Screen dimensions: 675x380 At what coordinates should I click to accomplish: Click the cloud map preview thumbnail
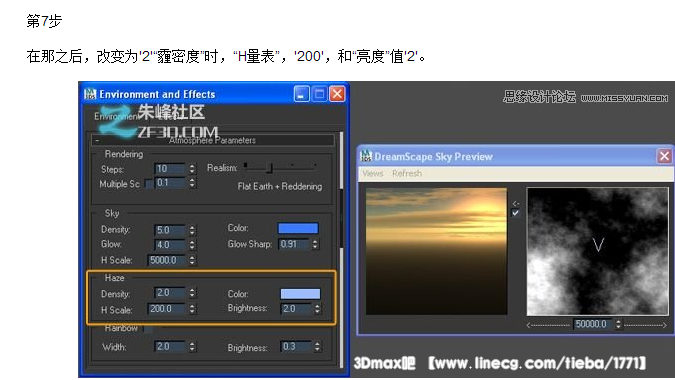(598, 251)
